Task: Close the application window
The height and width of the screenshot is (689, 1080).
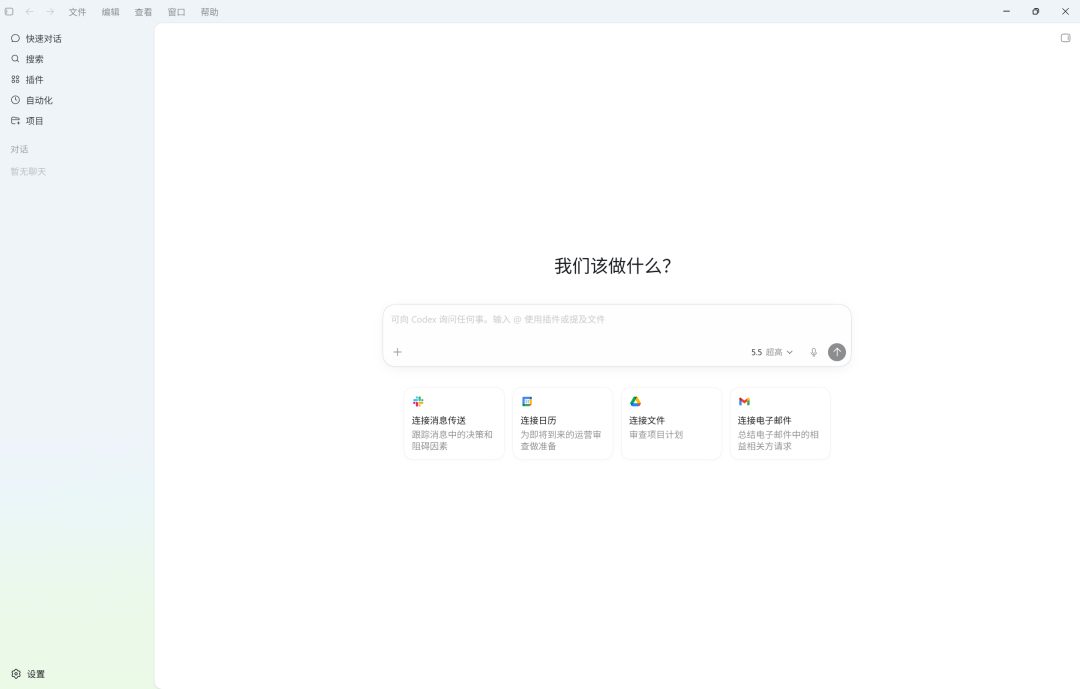Action: tap(1066, 12)
